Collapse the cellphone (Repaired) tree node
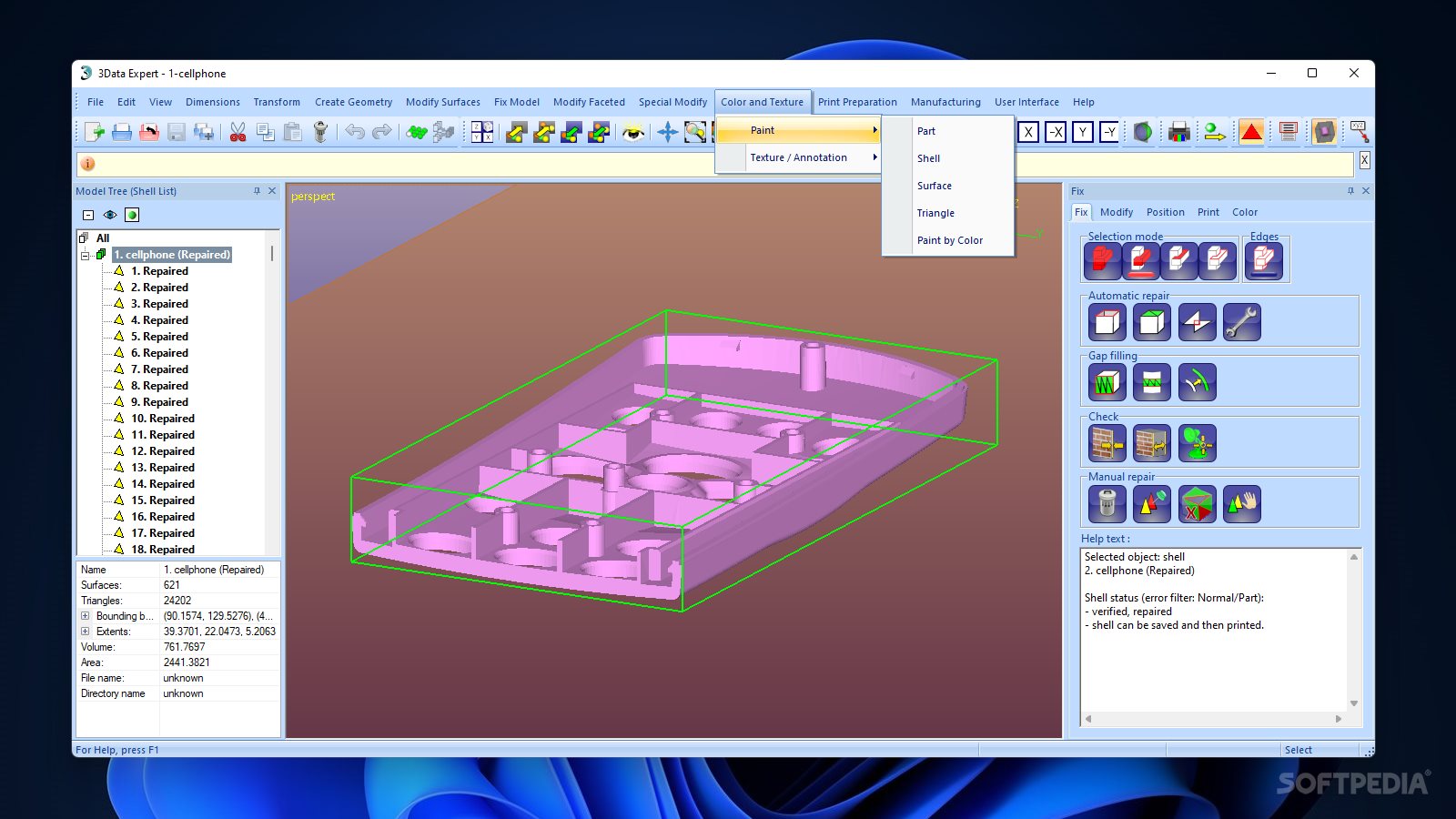1456x819 pixels. click(x=86, y=256)
